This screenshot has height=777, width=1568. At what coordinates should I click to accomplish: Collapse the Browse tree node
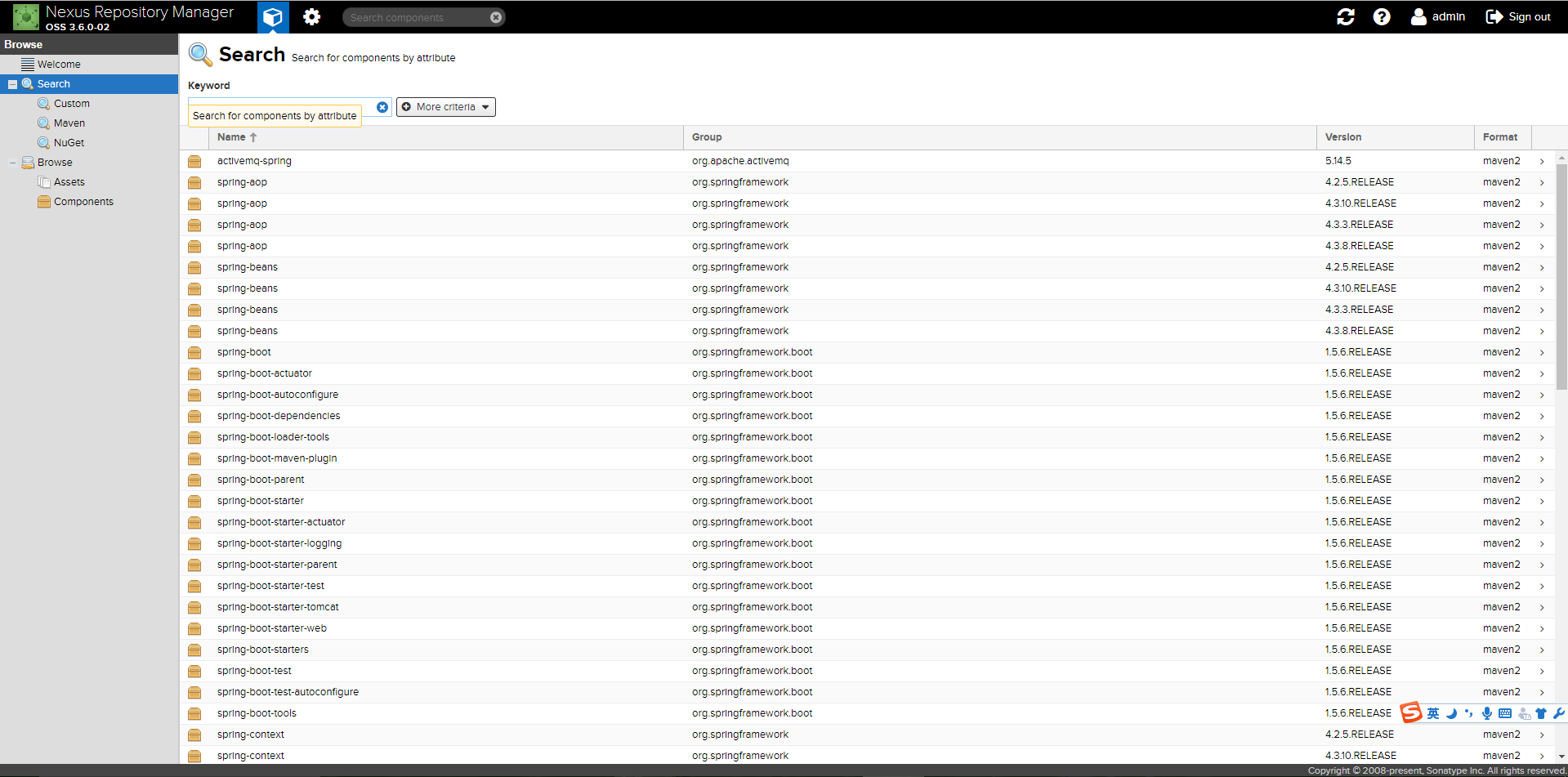pyautogui.click(x=12, y=163)
